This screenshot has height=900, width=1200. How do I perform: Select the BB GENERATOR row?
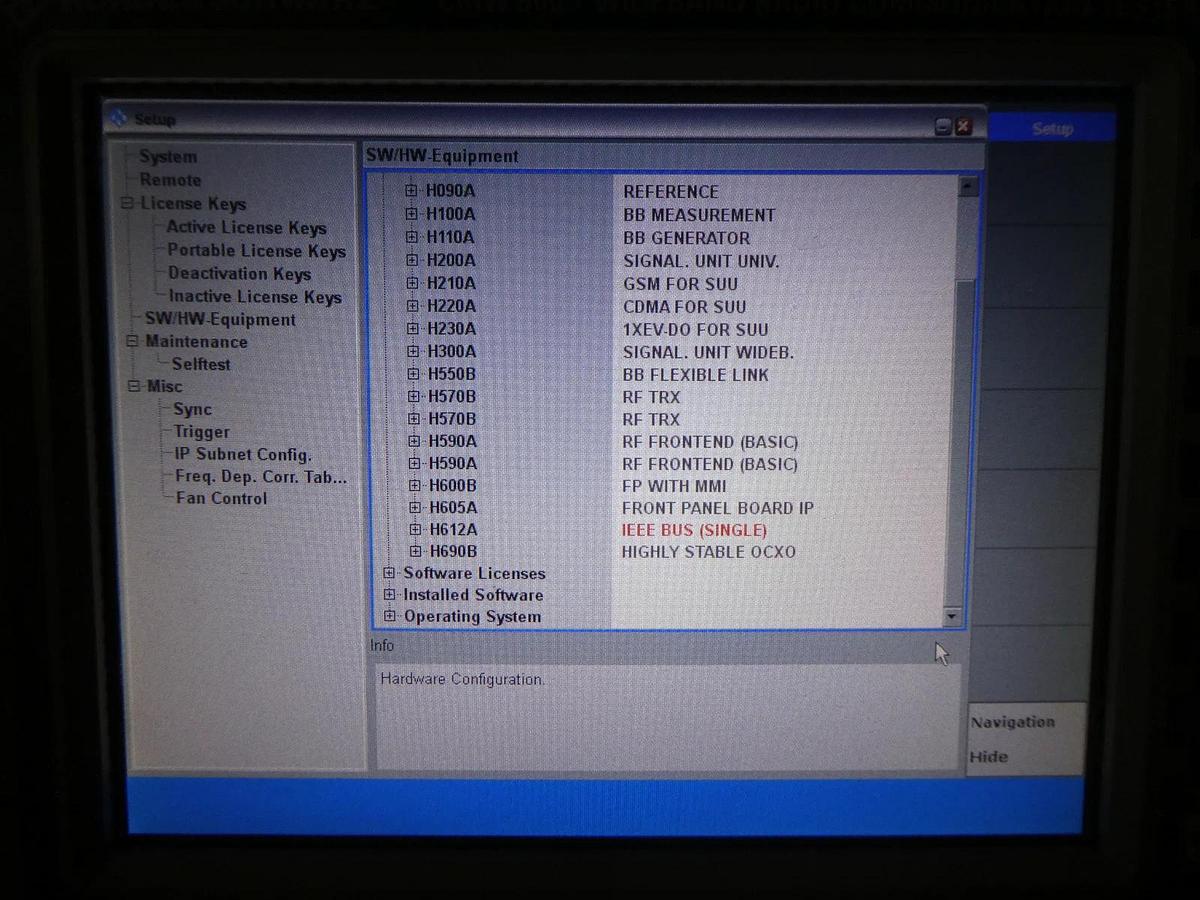click(x=686, y=238)
